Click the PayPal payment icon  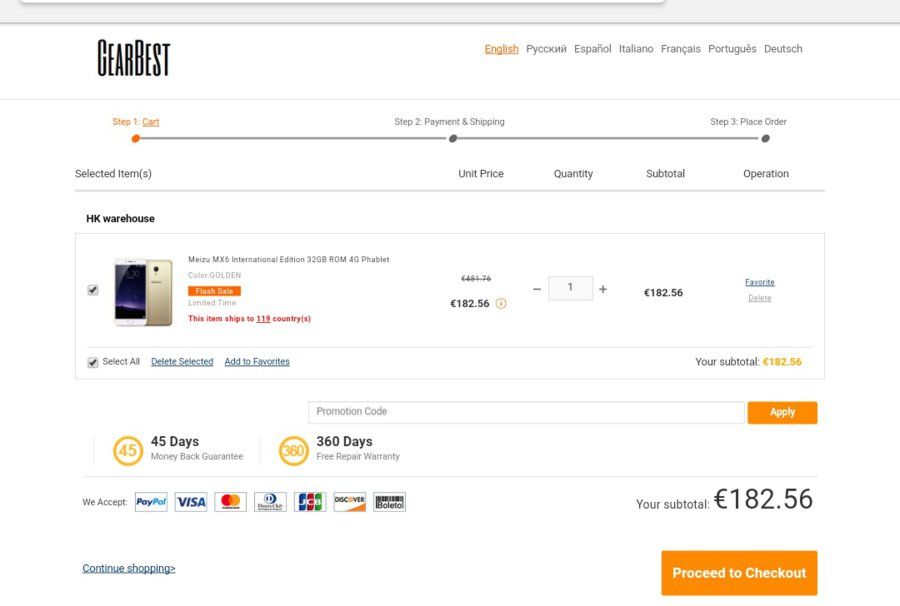pyautogui.click(x=151, y=502)
